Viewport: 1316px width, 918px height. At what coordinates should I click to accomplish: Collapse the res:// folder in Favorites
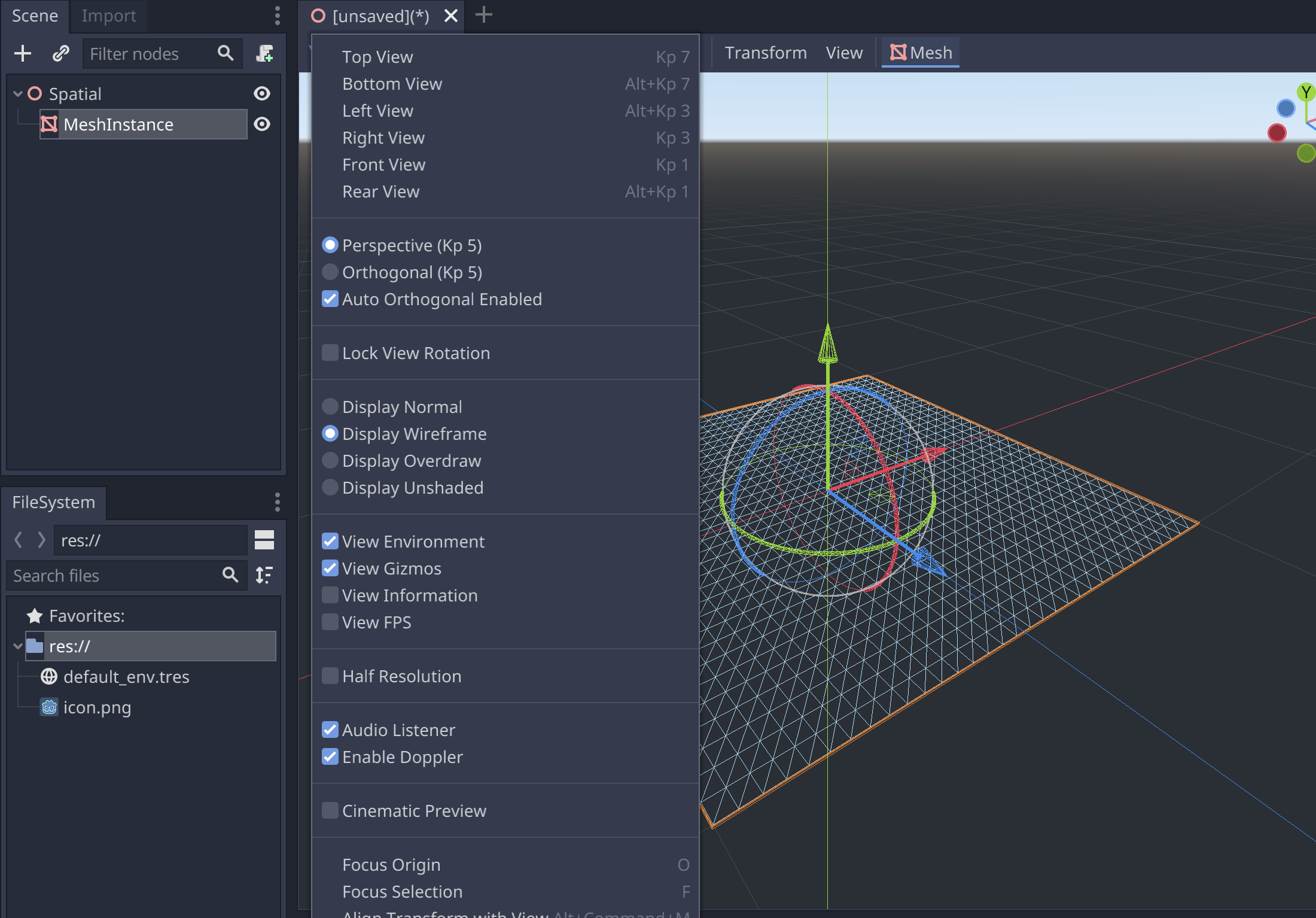(x=17, y=646)
